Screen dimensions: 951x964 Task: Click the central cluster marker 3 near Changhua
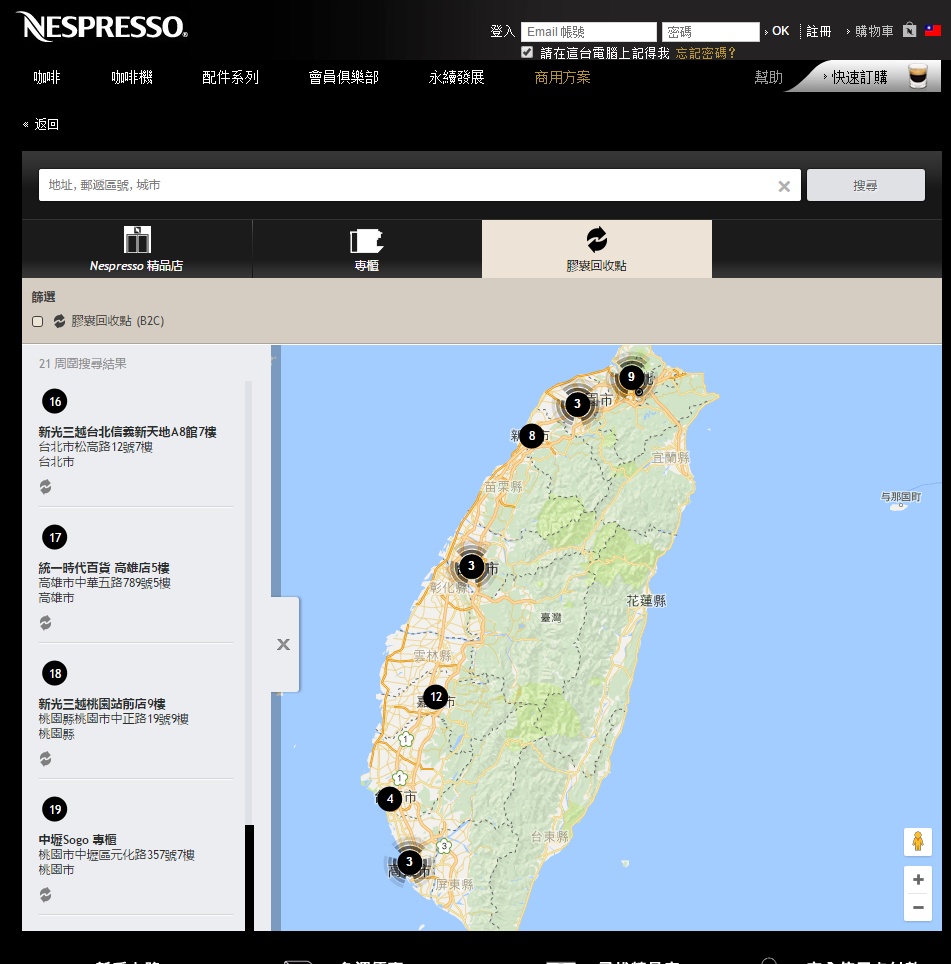click(471, 566)
